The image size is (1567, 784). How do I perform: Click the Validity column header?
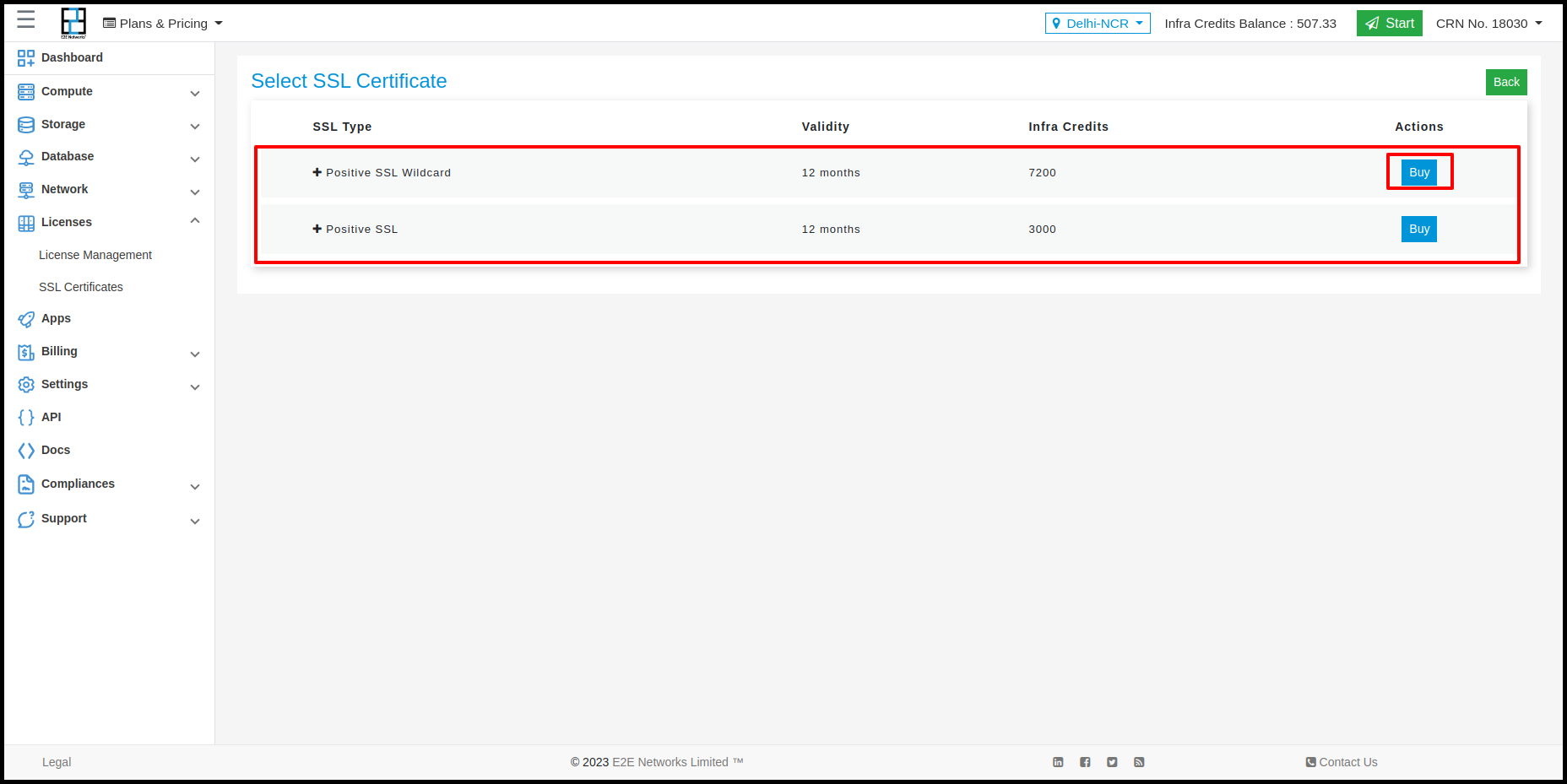[x=826, y=127]
